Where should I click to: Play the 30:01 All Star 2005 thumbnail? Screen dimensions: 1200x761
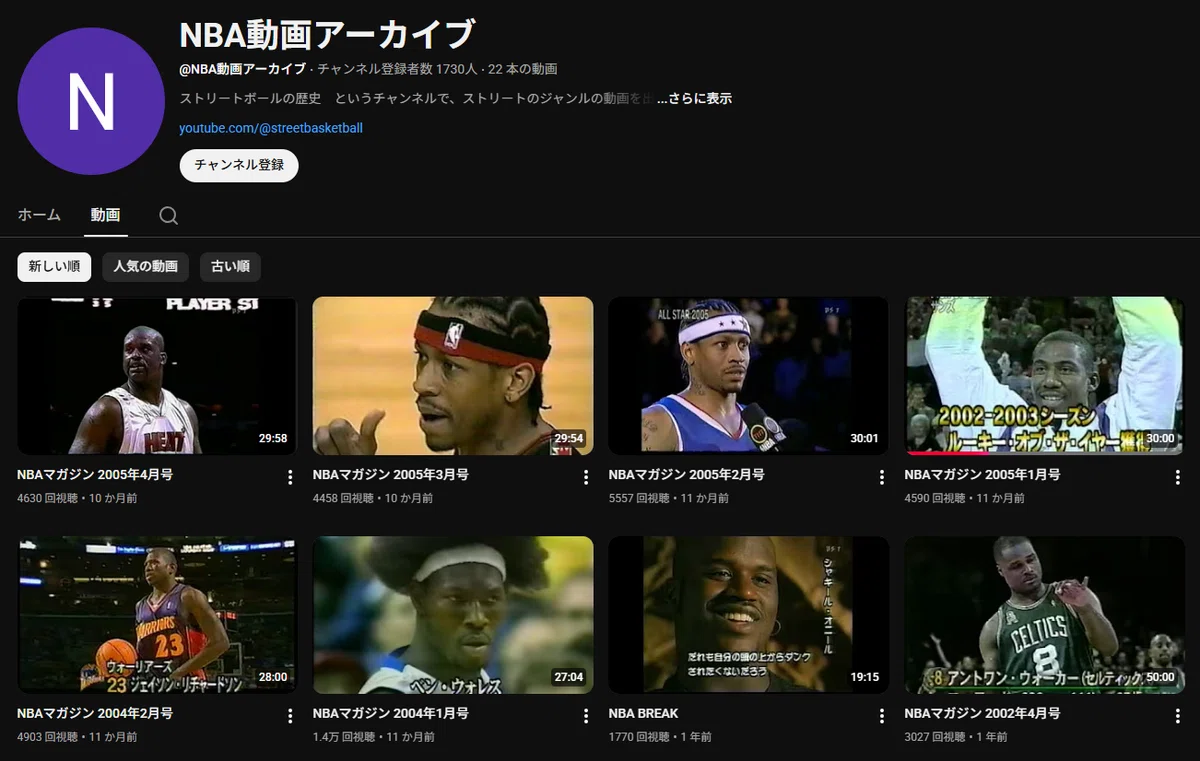pos(749,375)
